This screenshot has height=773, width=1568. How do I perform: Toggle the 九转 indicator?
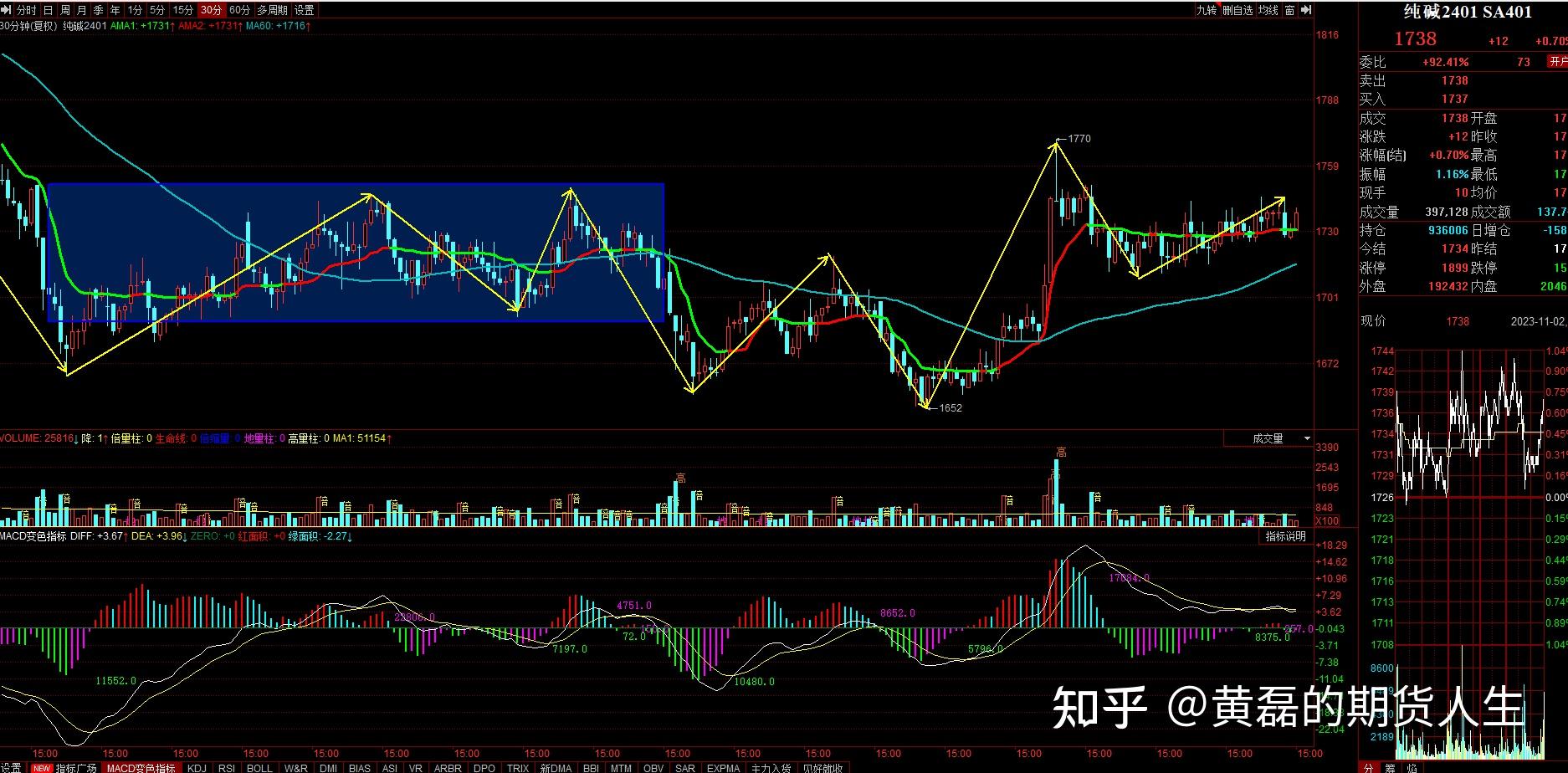click(x=1206, y=10)
